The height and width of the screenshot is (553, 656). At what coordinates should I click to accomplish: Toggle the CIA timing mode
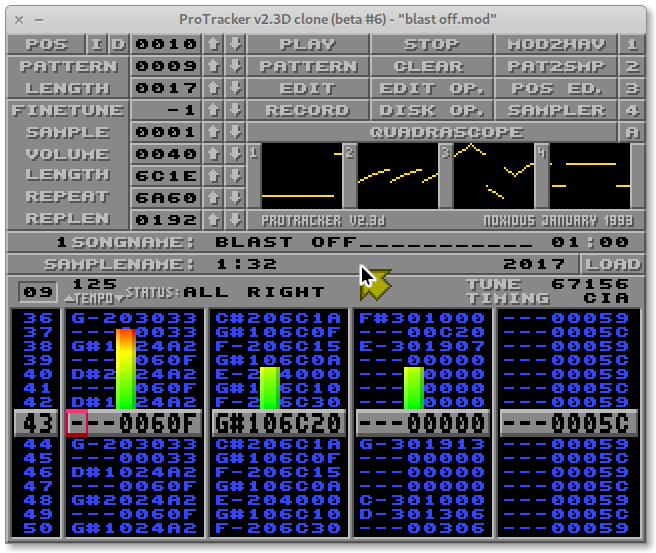609,298
